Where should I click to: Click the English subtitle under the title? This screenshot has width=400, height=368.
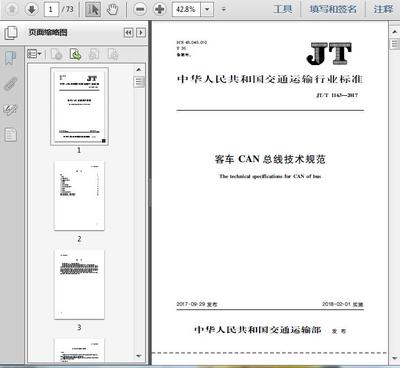pos(270,176)
